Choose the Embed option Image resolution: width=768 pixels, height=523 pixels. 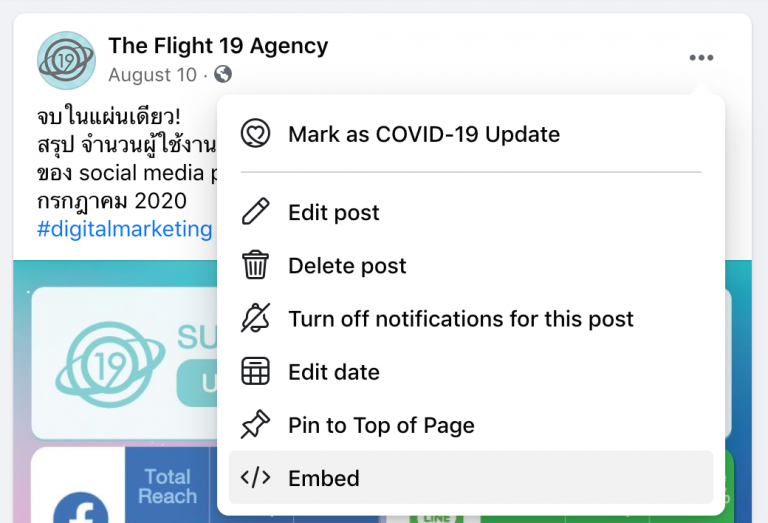click(471, 477)
